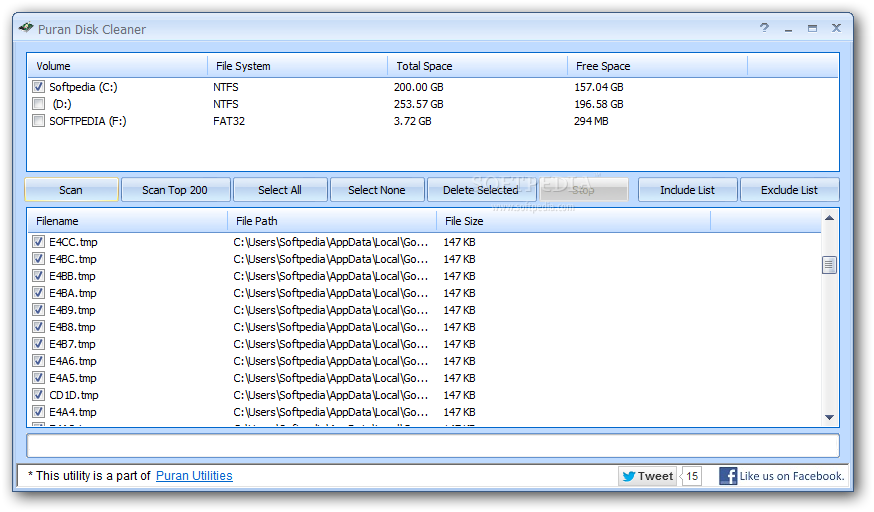
Task: Click the Delete Selected button
Action: tap(481, 190)
